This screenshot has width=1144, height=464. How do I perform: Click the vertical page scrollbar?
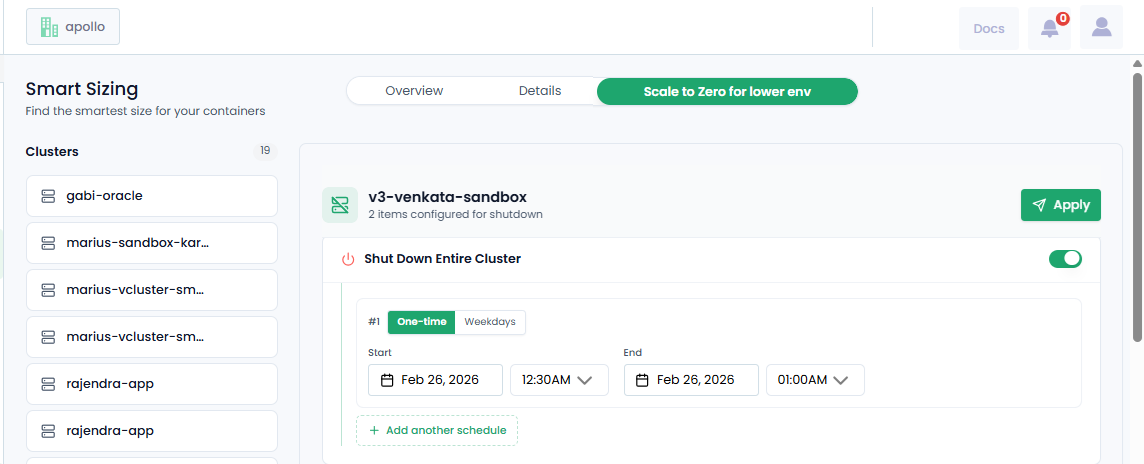1137,206
